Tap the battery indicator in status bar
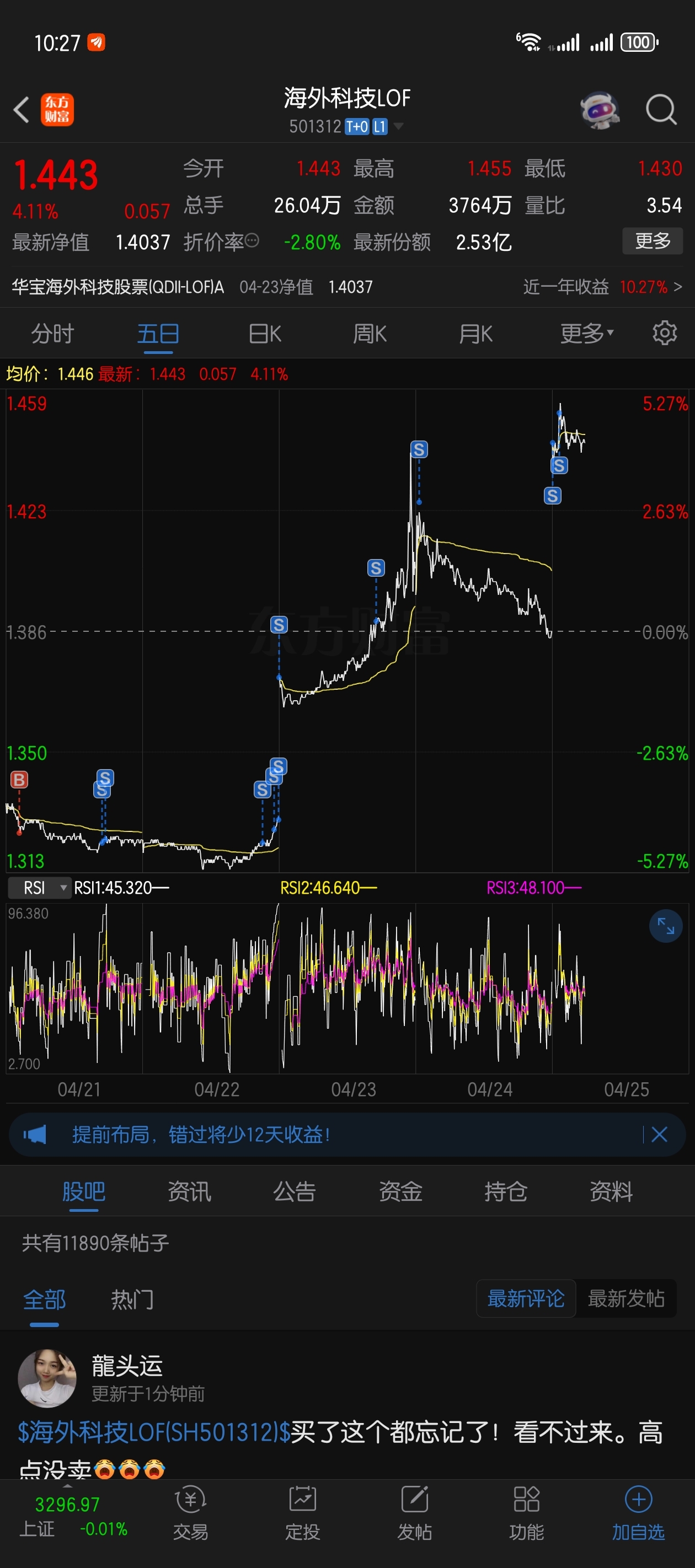This screenshot has width=695, height=1568. click(639, 42)
